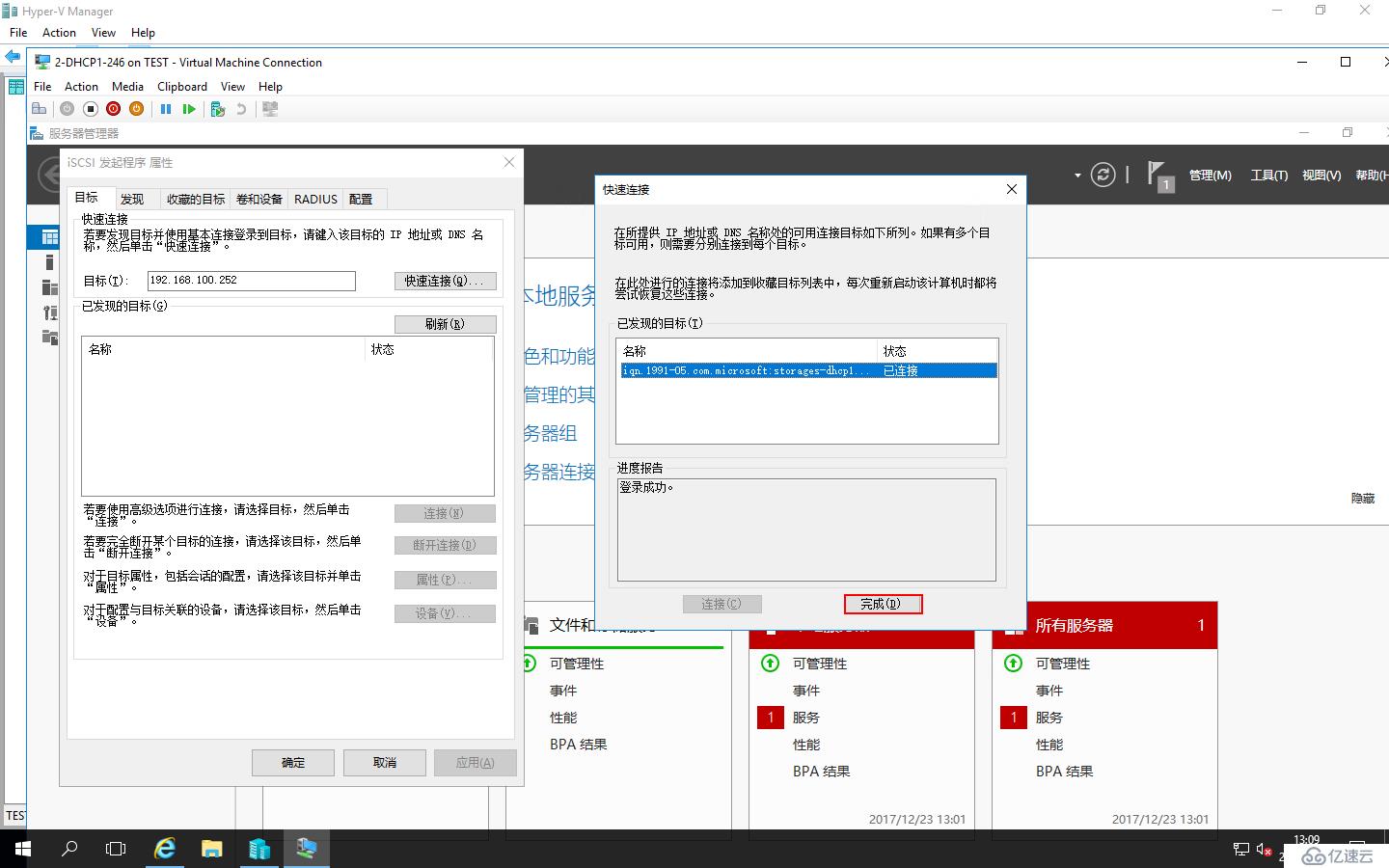Open taskbar search magnifier
Screen dimensions: 1389x868
tap(69, 849)
